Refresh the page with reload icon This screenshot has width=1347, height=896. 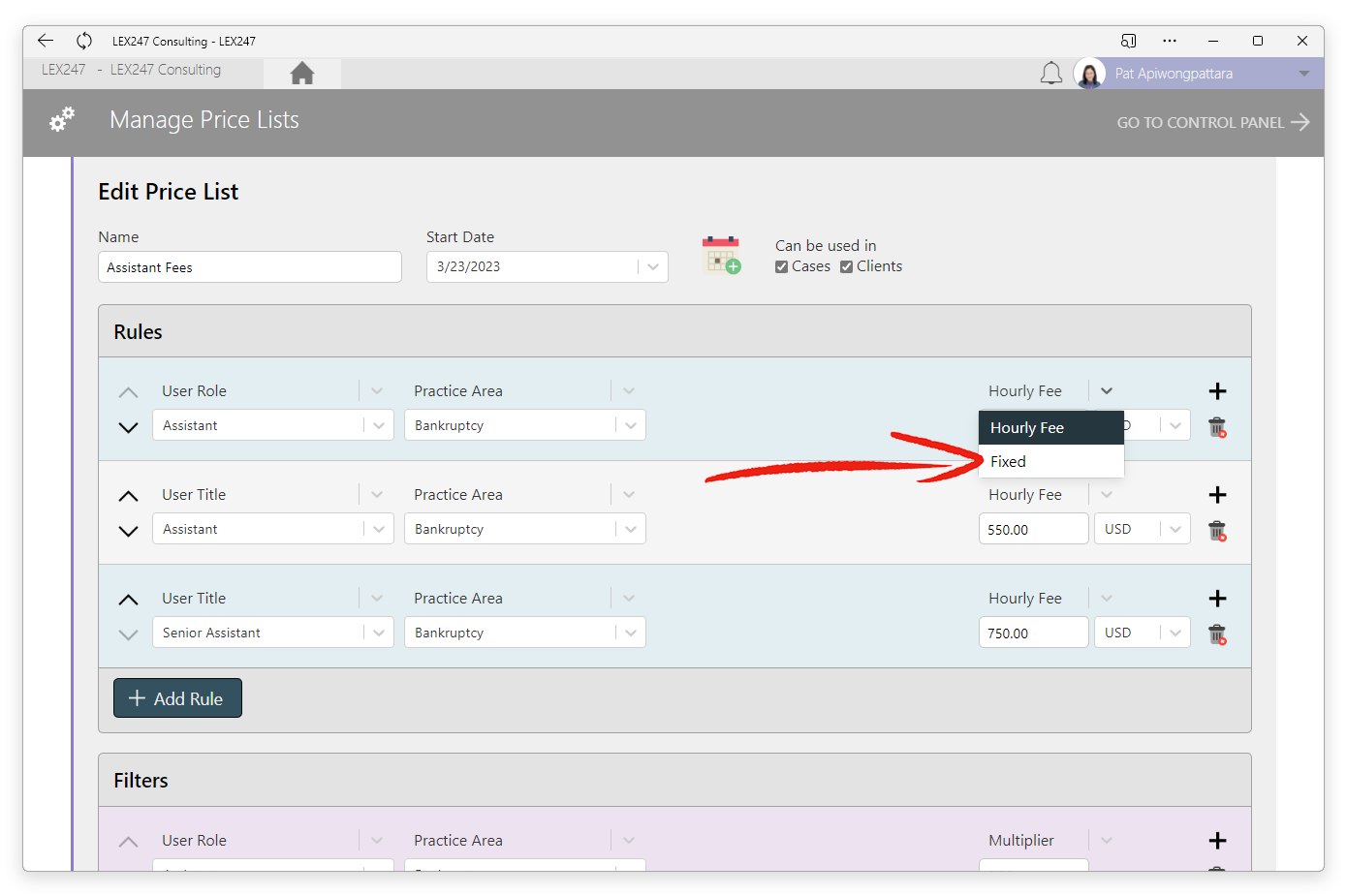tap(84, 41)
